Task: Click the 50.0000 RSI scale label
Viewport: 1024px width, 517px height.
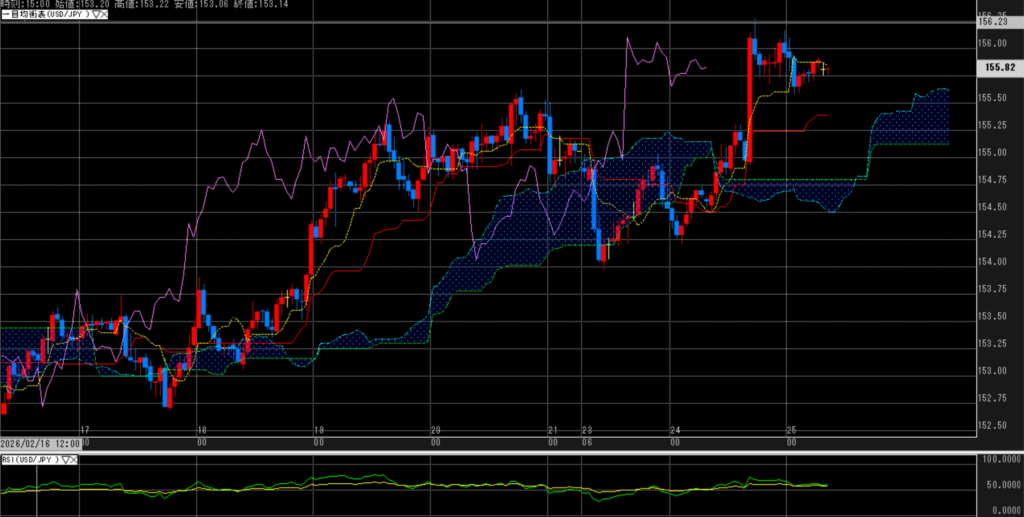Action: click(x=999, y=485)
